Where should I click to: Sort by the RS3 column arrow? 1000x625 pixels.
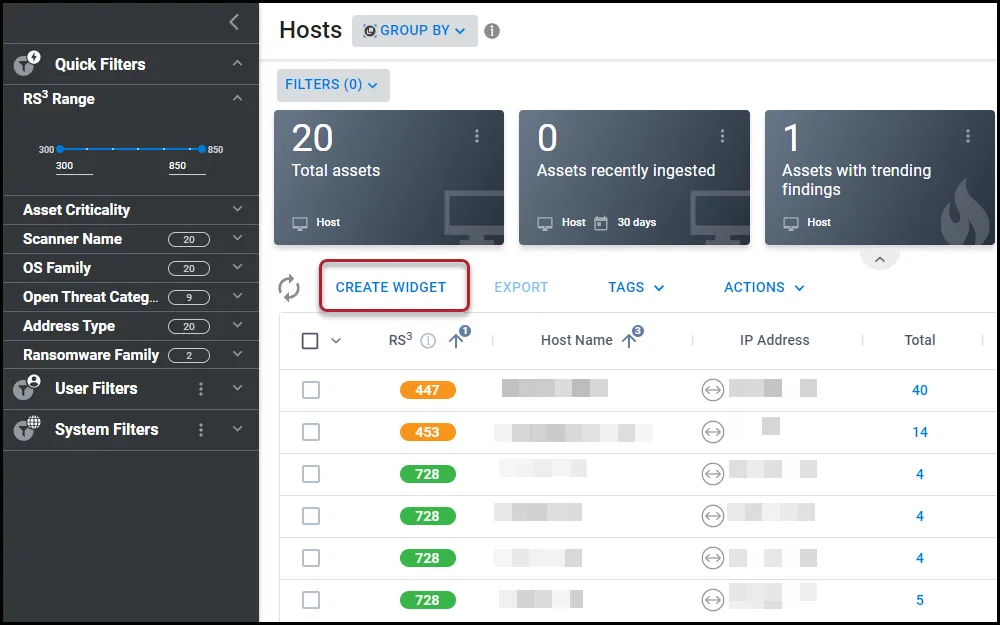click(x=456, y=340)
